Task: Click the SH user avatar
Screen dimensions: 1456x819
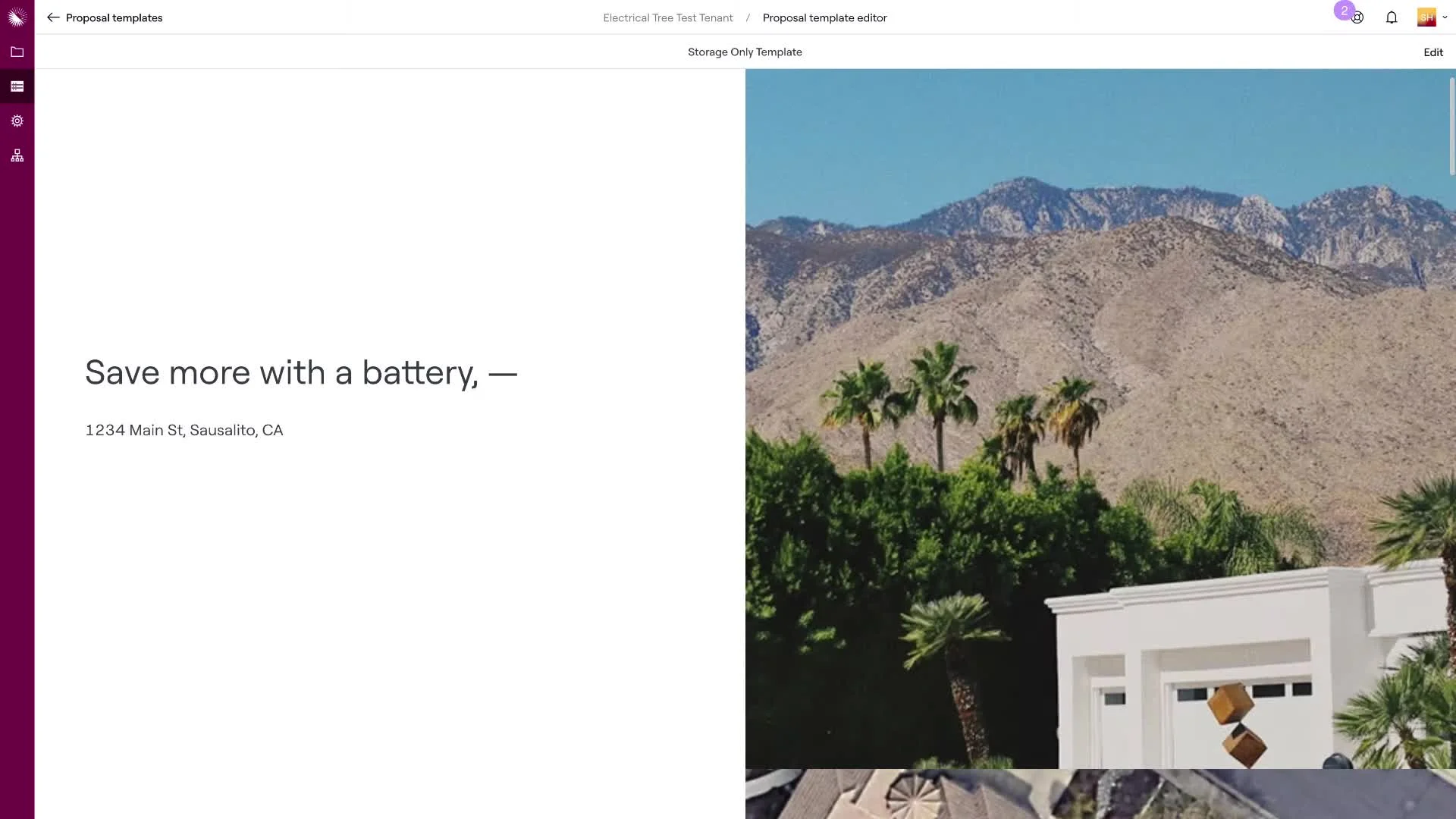Action: (x=1426, y=17)
